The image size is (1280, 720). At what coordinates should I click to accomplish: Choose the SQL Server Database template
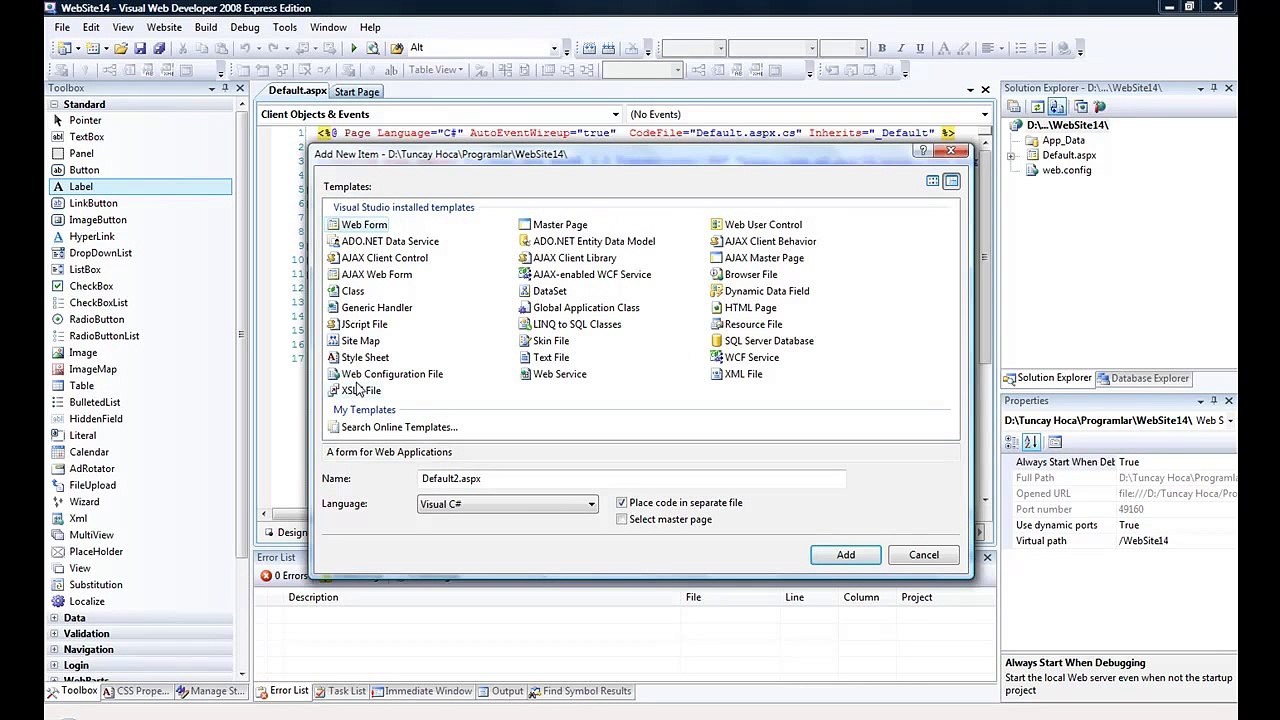[762, 341]
